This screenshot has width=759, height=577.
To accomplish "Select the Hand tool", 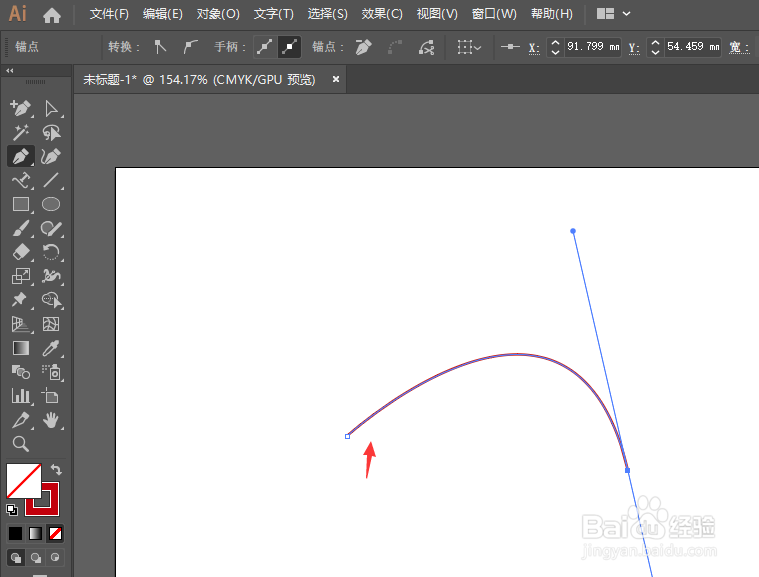I will click(x=51, y=420).
